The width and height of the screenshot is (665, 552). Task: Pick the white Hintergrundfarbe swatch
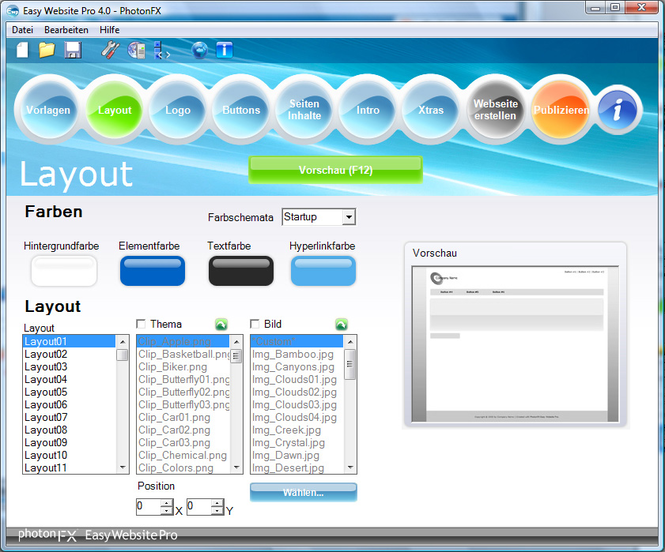tap(64, 270)
